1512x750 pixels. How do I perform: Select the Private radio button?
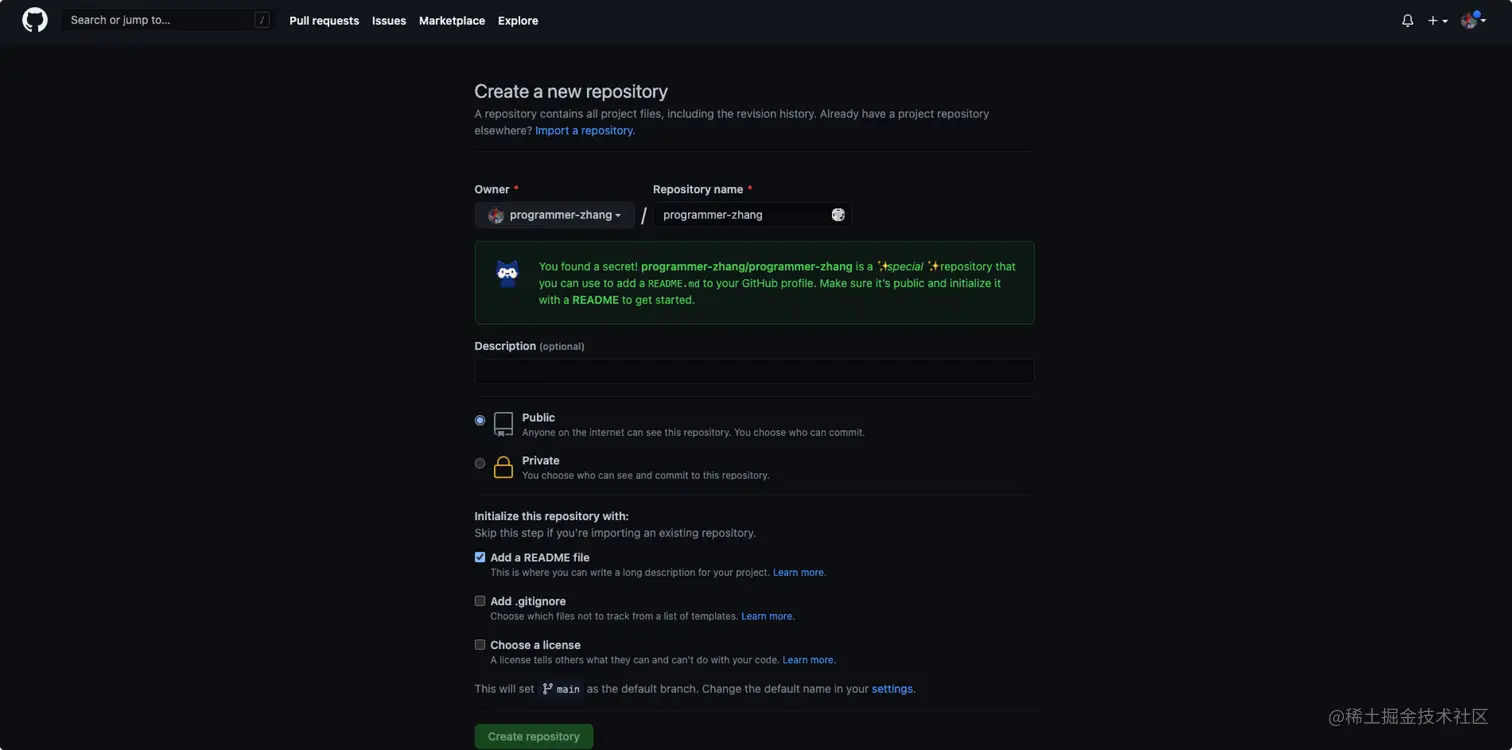pos(480,464)
